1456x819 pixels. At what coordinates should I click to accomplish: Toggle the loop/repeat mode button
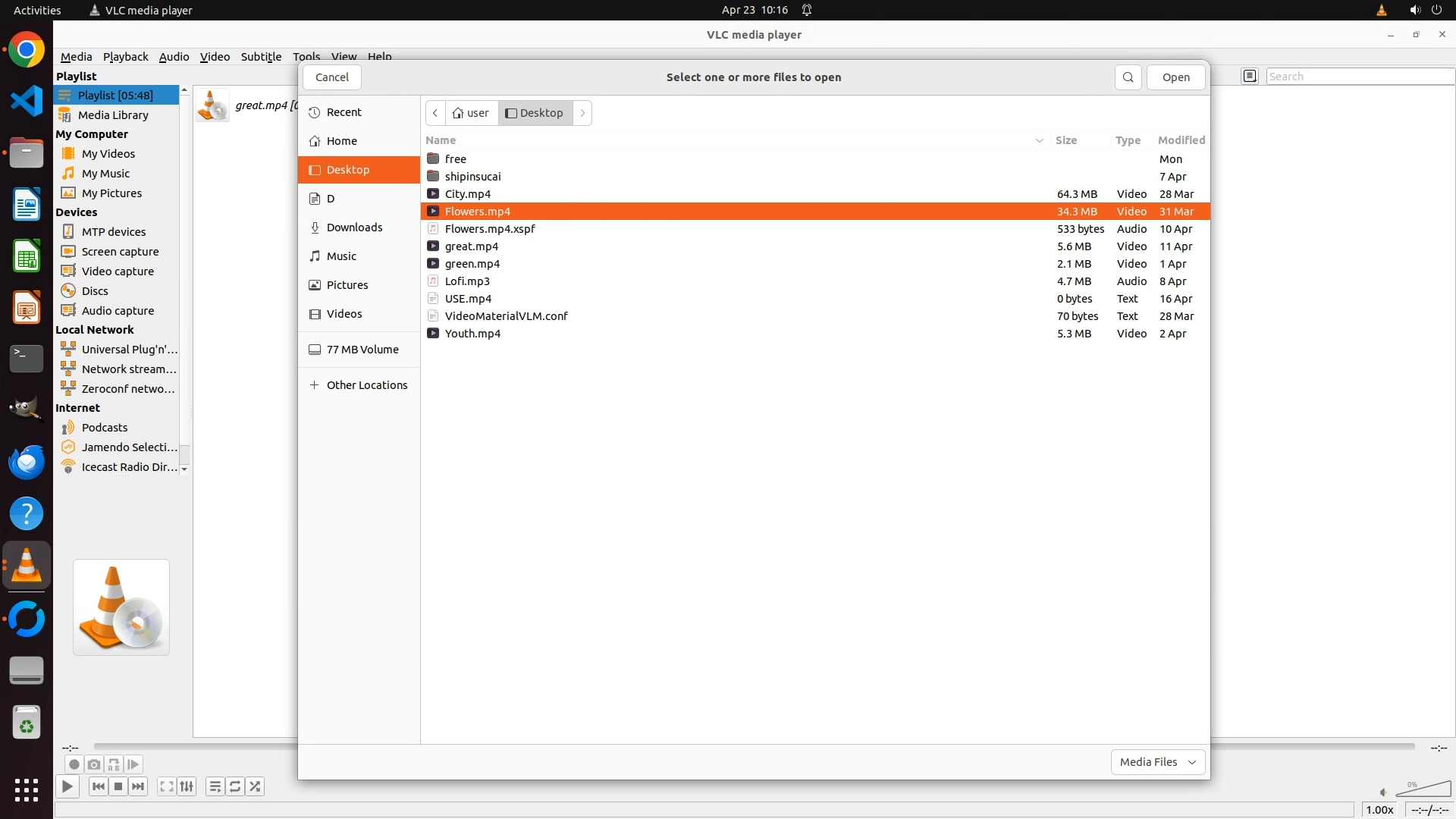(x=235, y=786)
